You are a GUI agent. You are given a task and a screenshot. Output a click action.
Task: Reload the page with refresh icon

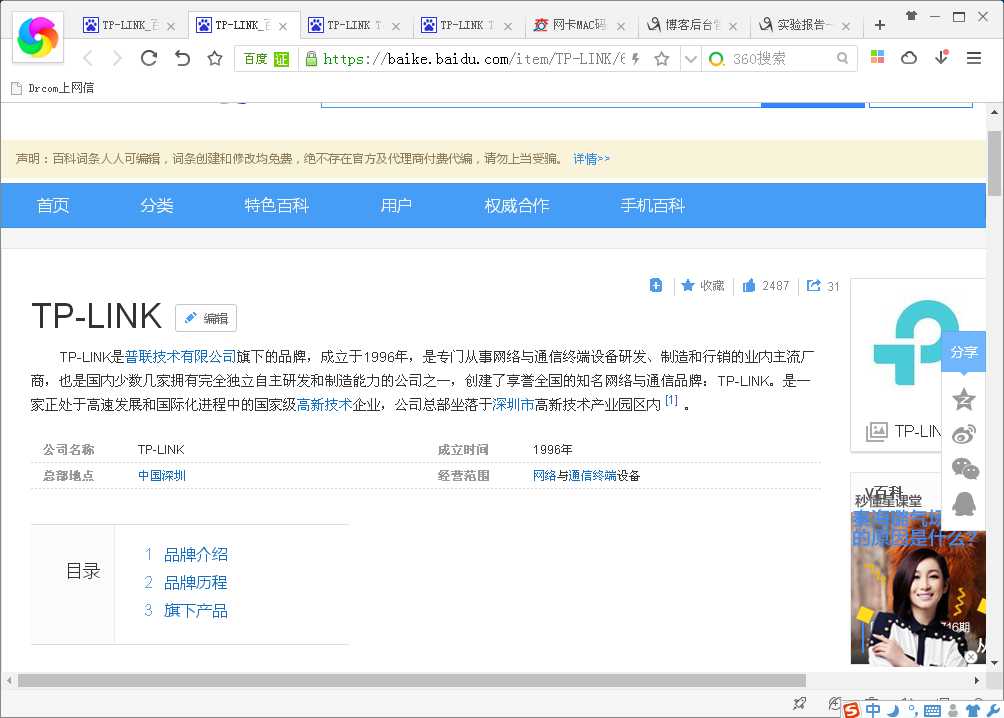149,58
